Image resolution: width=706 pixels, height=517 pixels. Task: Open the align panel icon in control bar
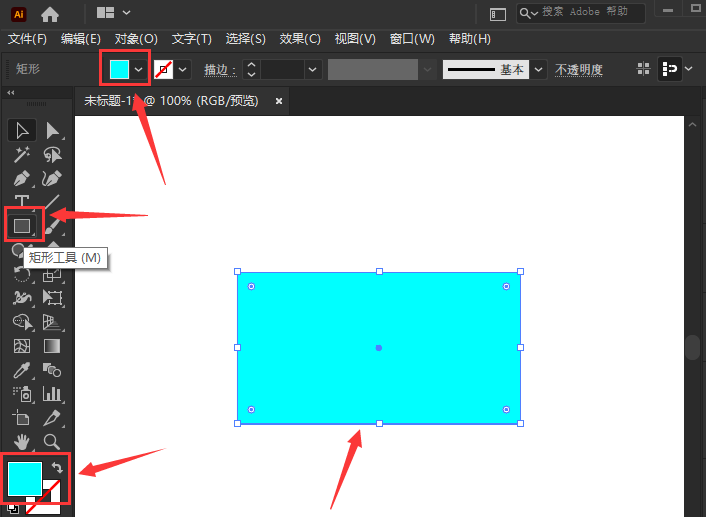[x=644, y=69]
